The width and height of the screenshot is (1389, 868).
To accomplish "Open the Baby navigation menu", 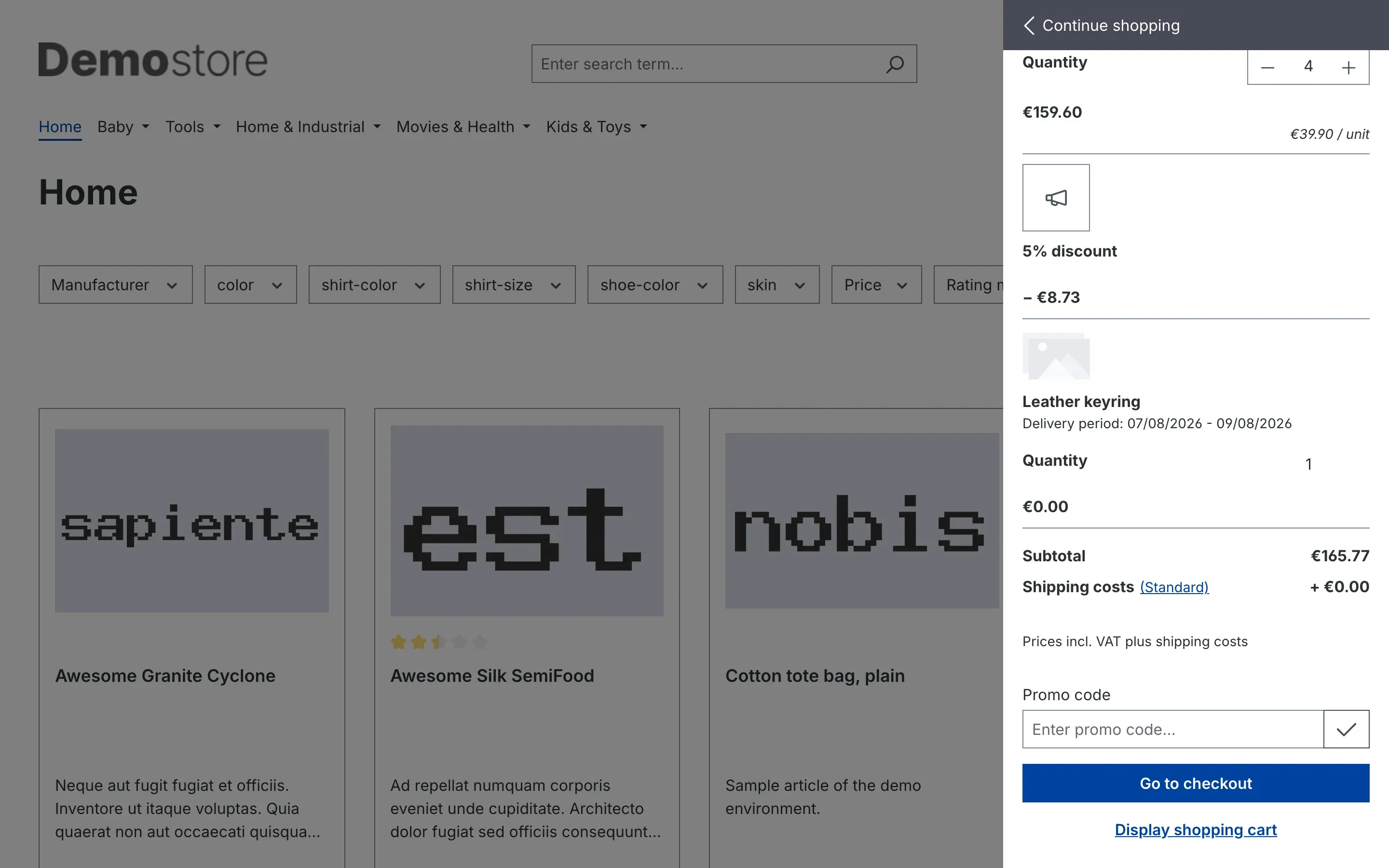I will click(123, 127).
